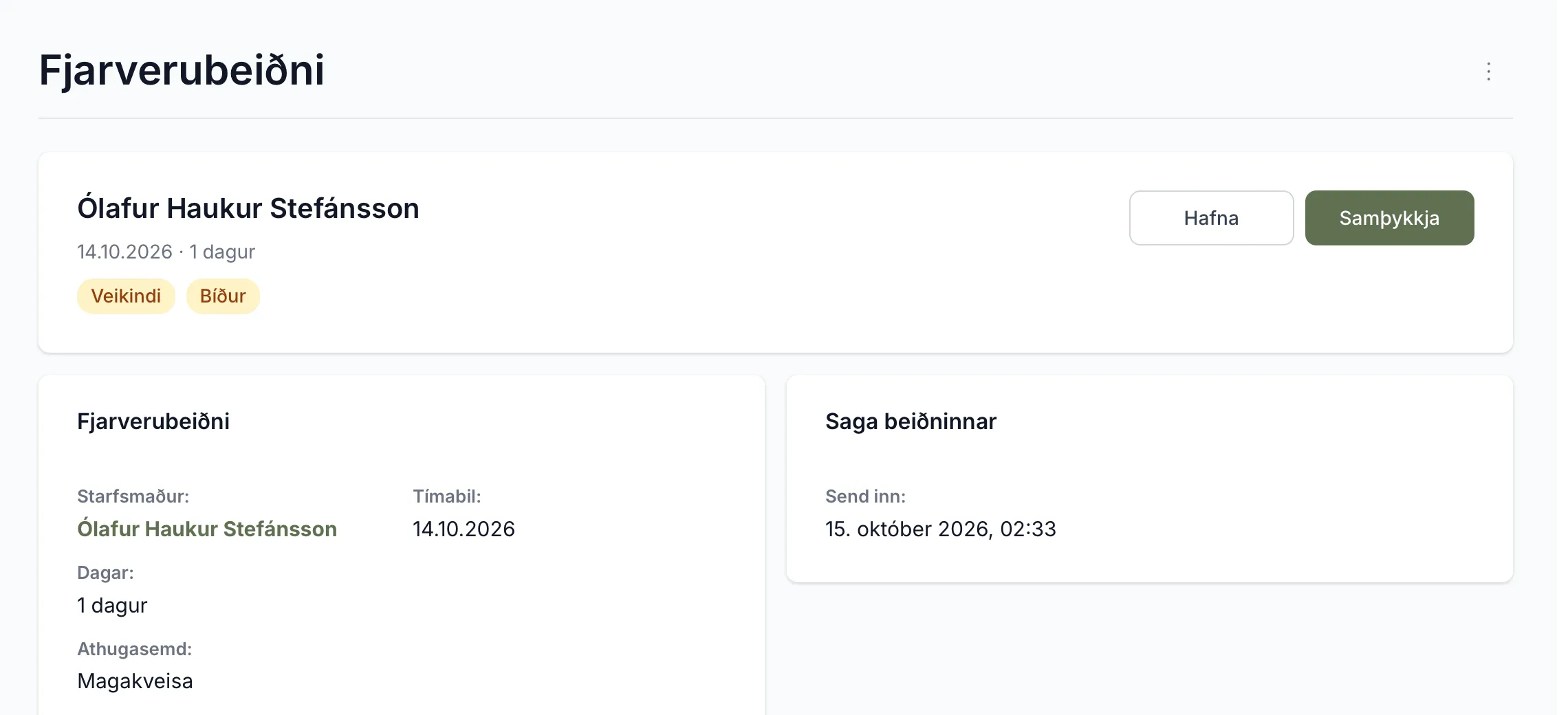
Task: Approve the request with Samþykkja
Action: click(x=1389, y=218)
